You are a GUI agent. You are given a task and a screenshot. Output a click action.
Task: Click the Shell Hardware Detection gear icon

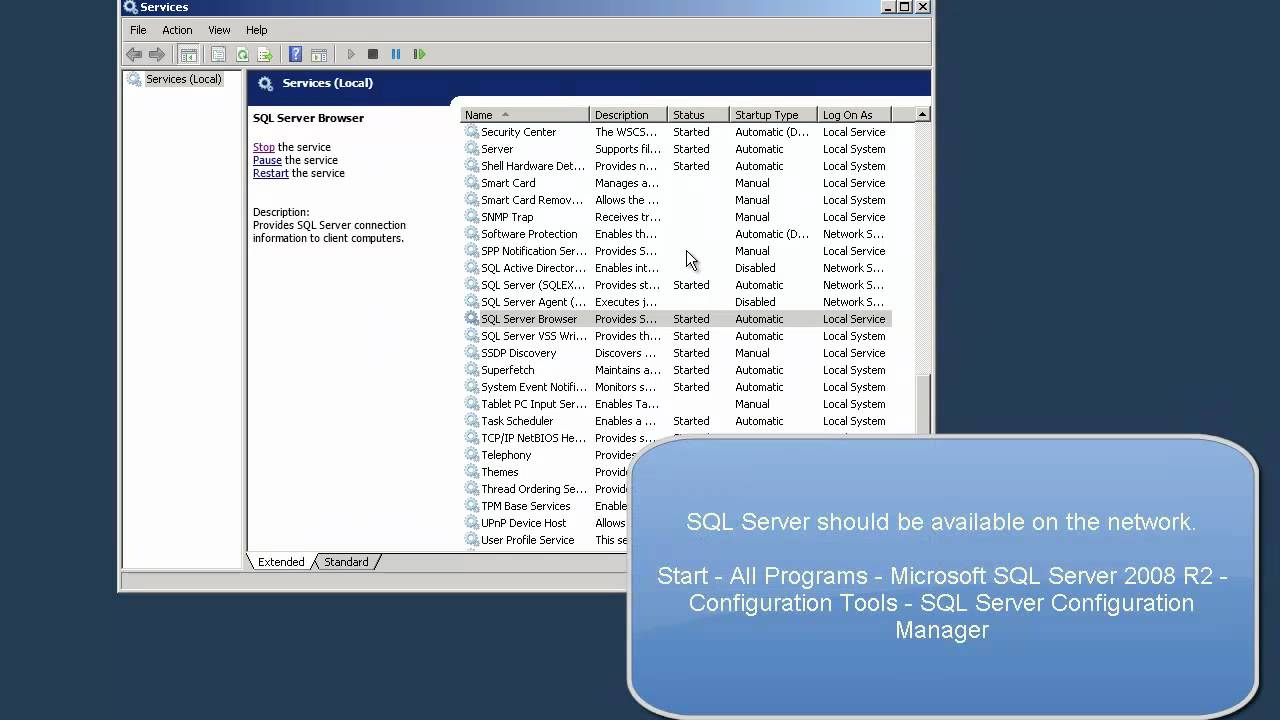pyautogui.click(x=472, y=166)
